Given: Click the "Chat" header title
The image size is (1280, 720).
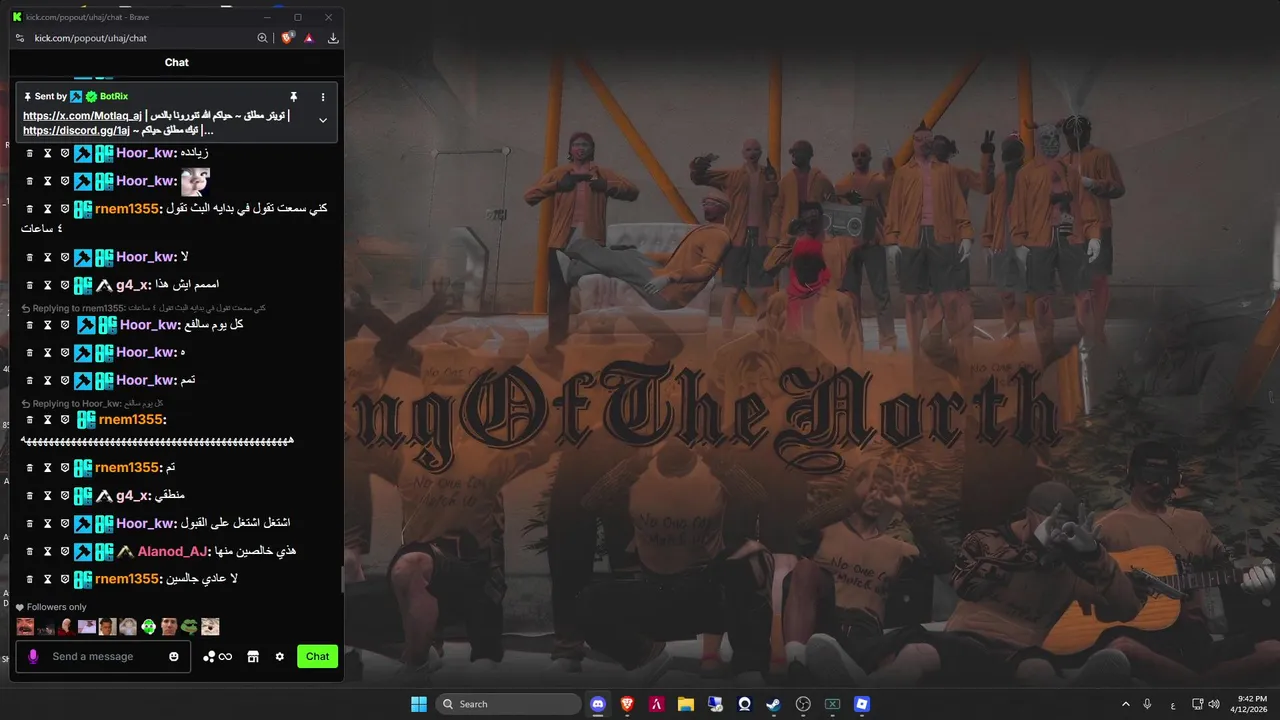Looking at the screenshot, I should pyautogui.click(x=177, y=62).
